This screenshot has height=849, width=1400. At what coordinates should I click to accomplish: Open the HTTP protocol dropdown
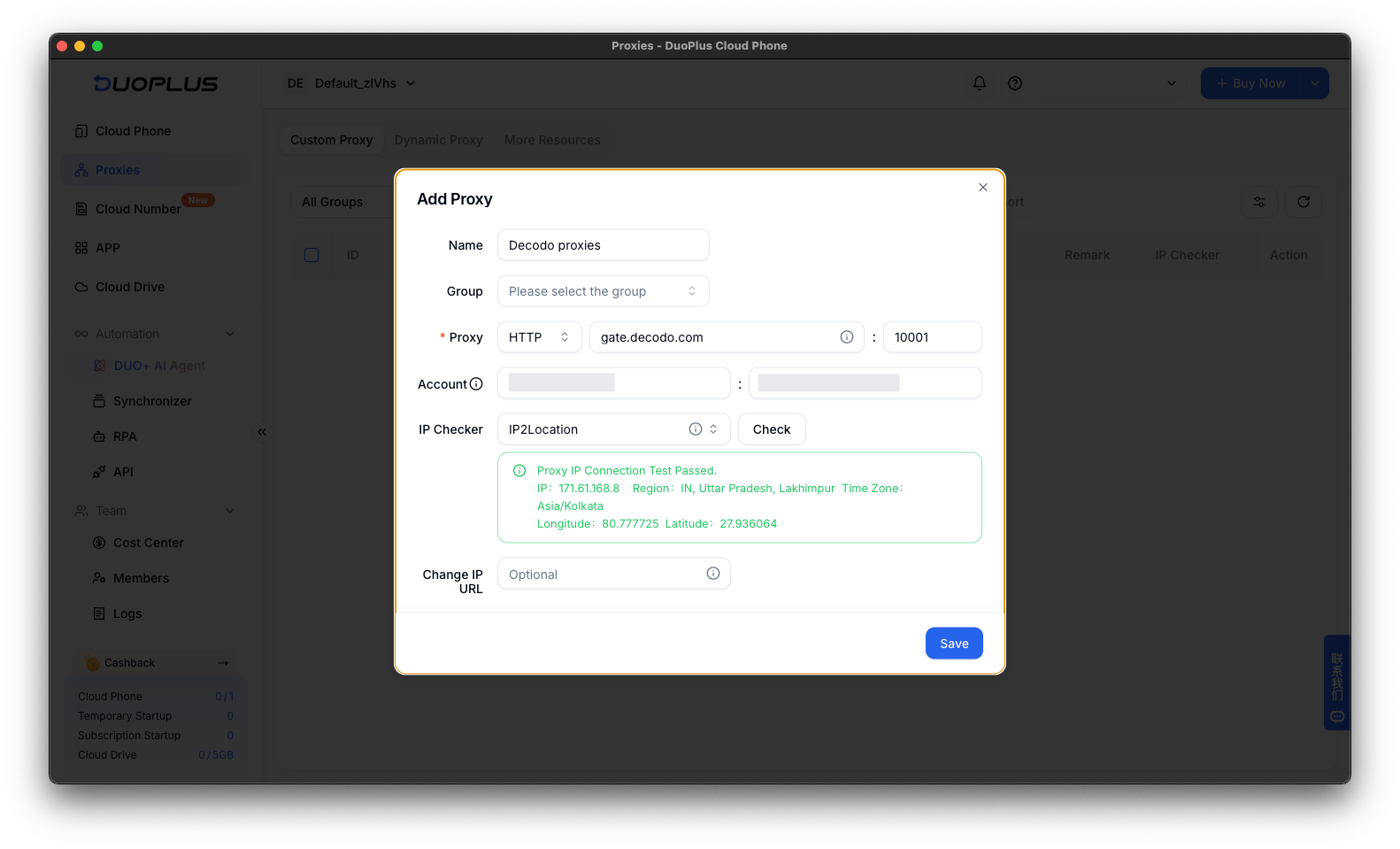tap(540, 337)
